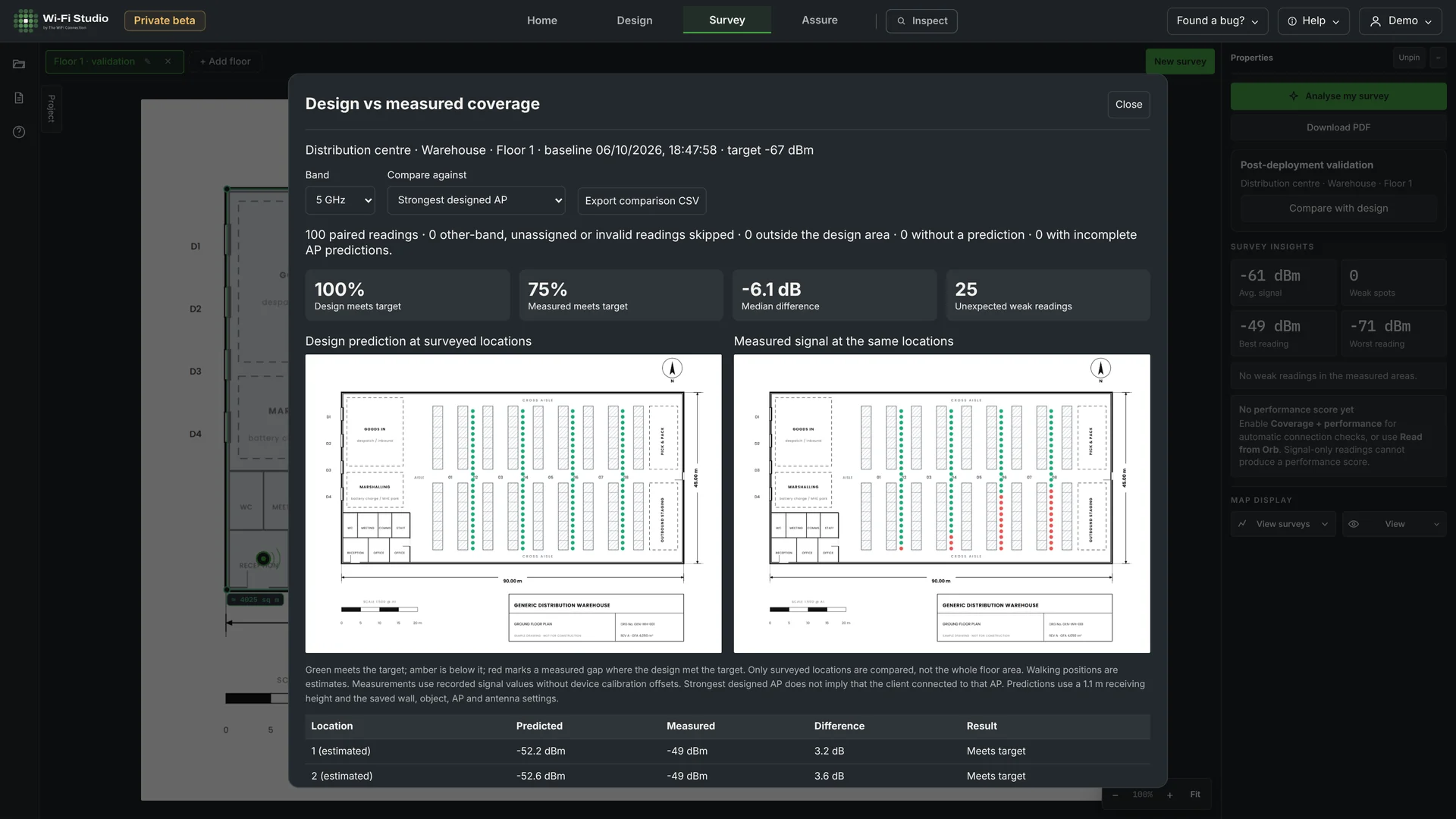Viewport: 1456px width, 819px height.
Task: Click Download PDF button
Action: click(1338, 127)
